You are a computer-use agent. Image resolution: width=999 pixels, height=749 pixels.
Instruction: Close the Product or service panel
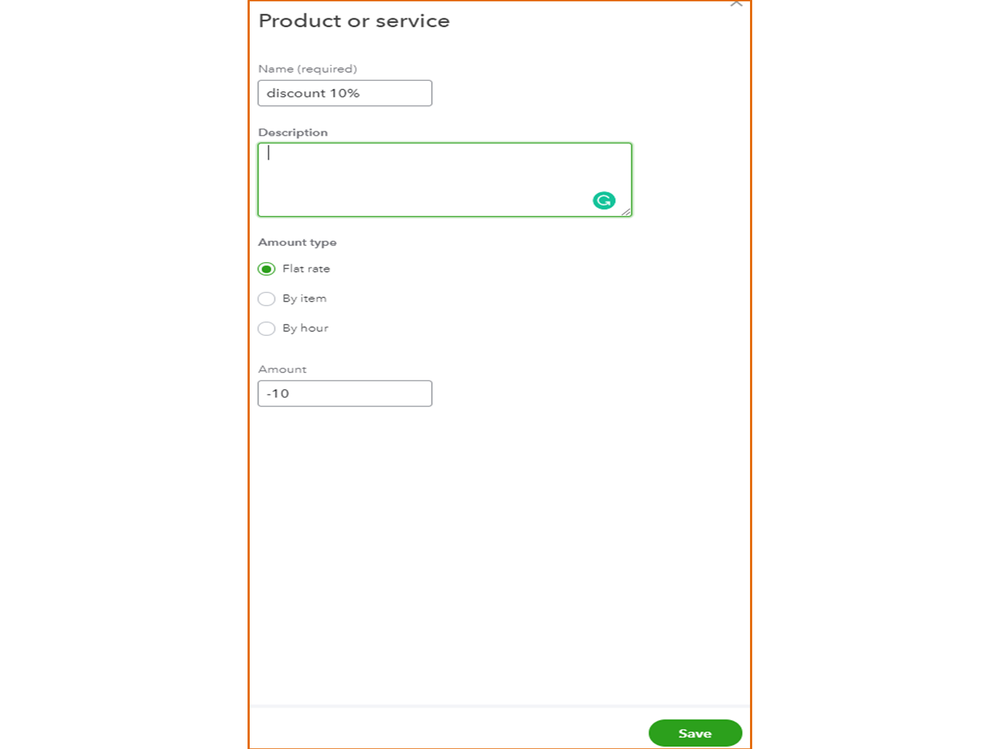[x=736, y=4]
